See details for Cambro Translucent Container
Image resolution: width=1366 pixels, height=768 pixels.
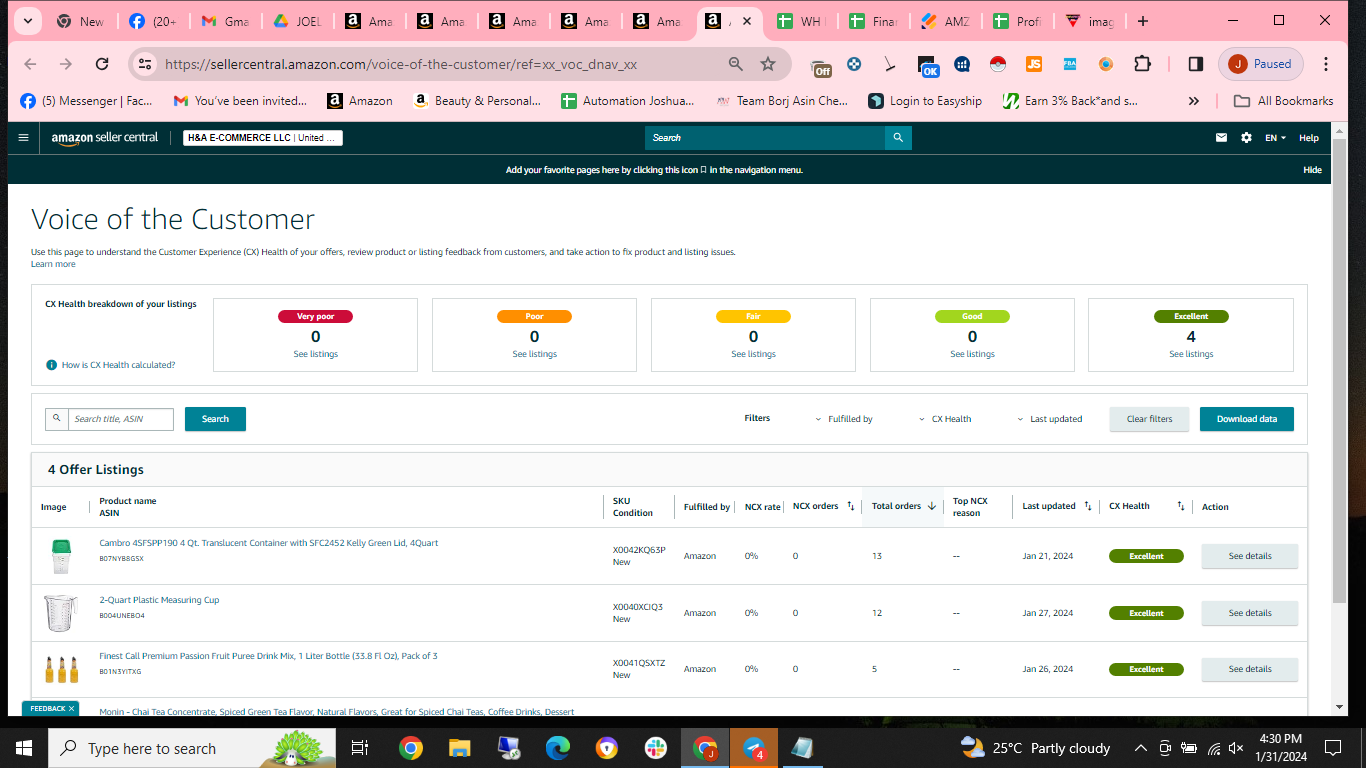point(1249,556)
